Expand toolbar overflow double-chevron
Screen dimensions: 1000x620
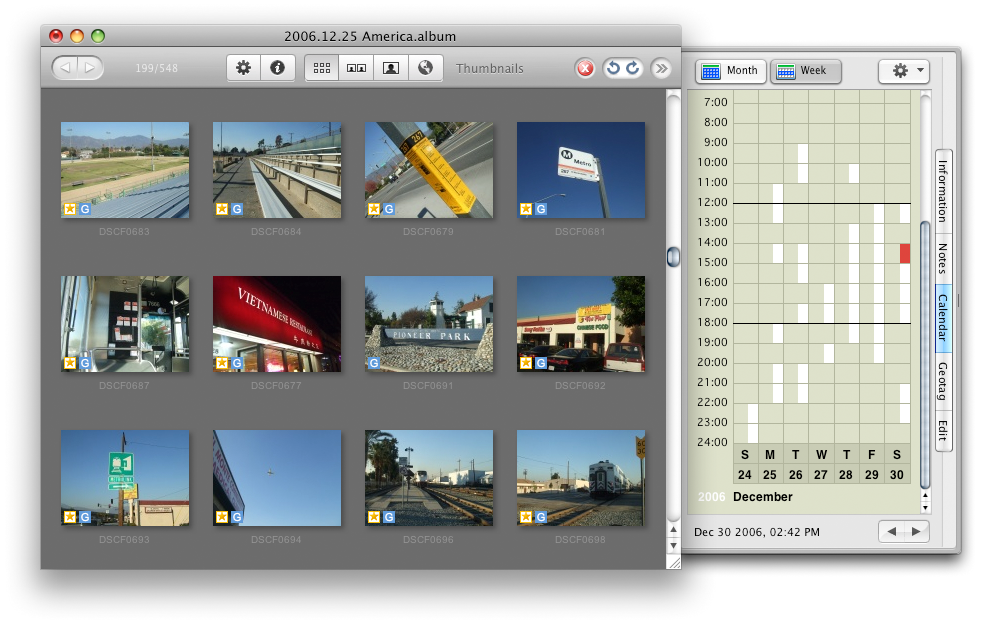(661, 68)
